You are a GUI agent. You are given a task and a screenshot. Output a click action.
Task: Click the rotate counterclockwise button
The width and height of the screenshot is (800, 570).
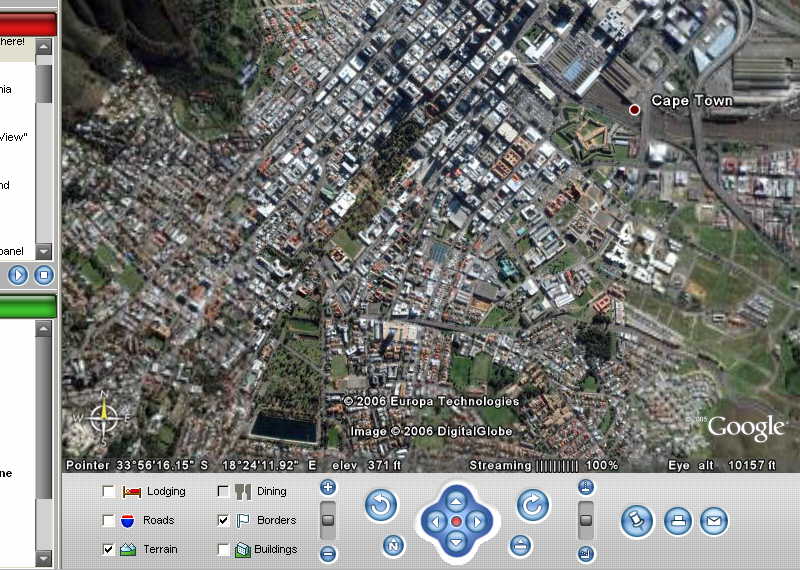pos(381,505)
